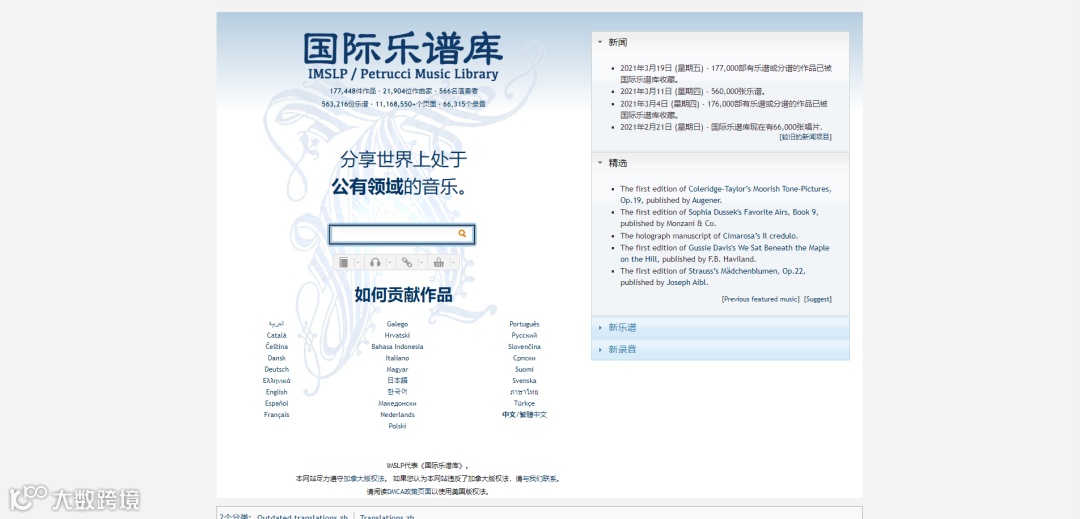Click the chain link icon button
The height and width of the screenshot is (519, 1080).
pyautogui.click(x=407, y=262)
